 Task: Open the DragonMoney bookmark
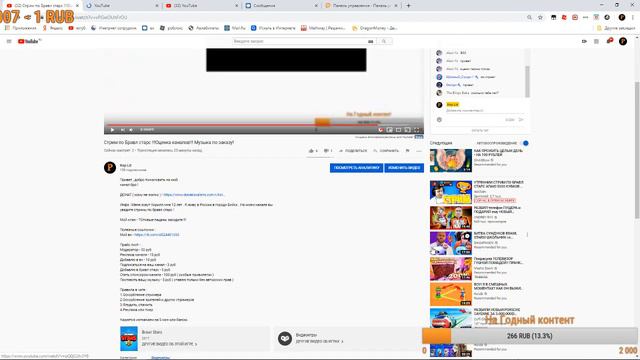coord(374,28)
